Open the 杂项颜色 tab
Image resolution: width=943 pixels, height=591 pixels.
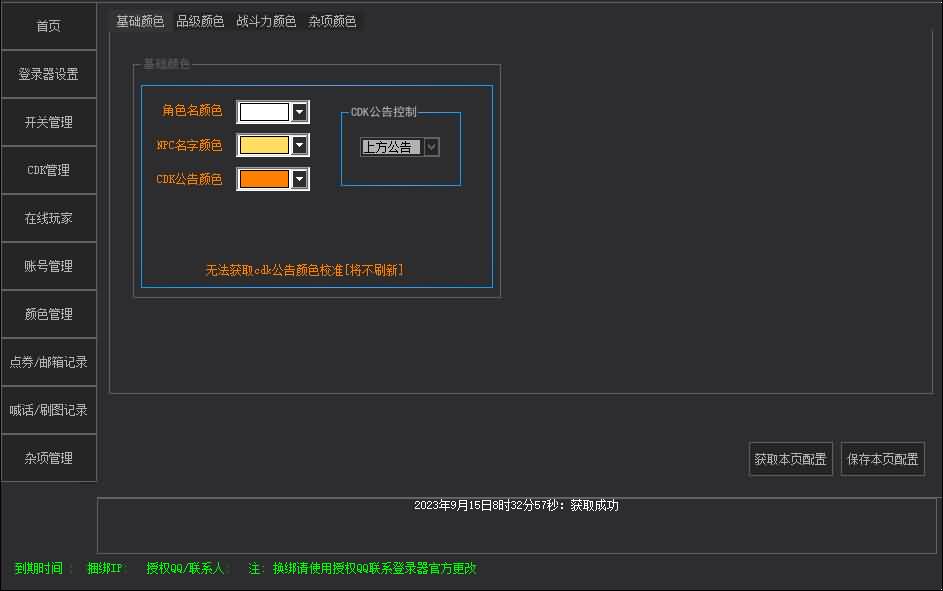coord(330,20)
